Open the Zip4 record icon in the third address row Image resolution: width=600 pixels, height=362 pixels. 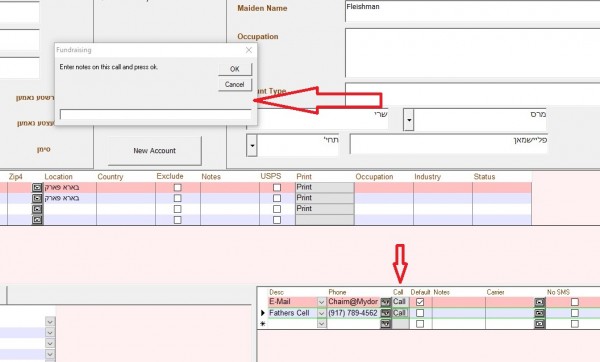[x=37, y=209]
